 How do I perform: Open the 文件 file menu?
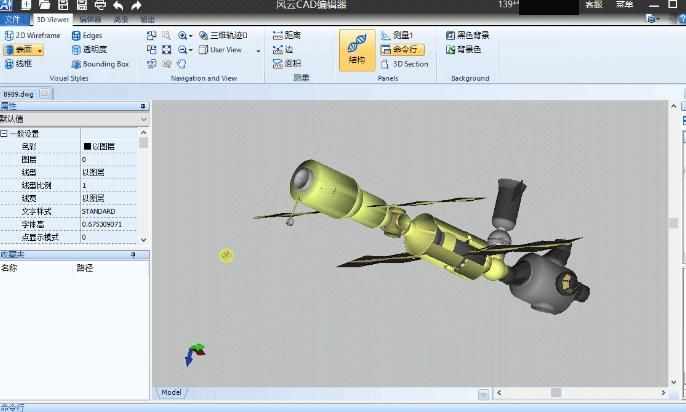pyautogui.click(x=13, y=19)
